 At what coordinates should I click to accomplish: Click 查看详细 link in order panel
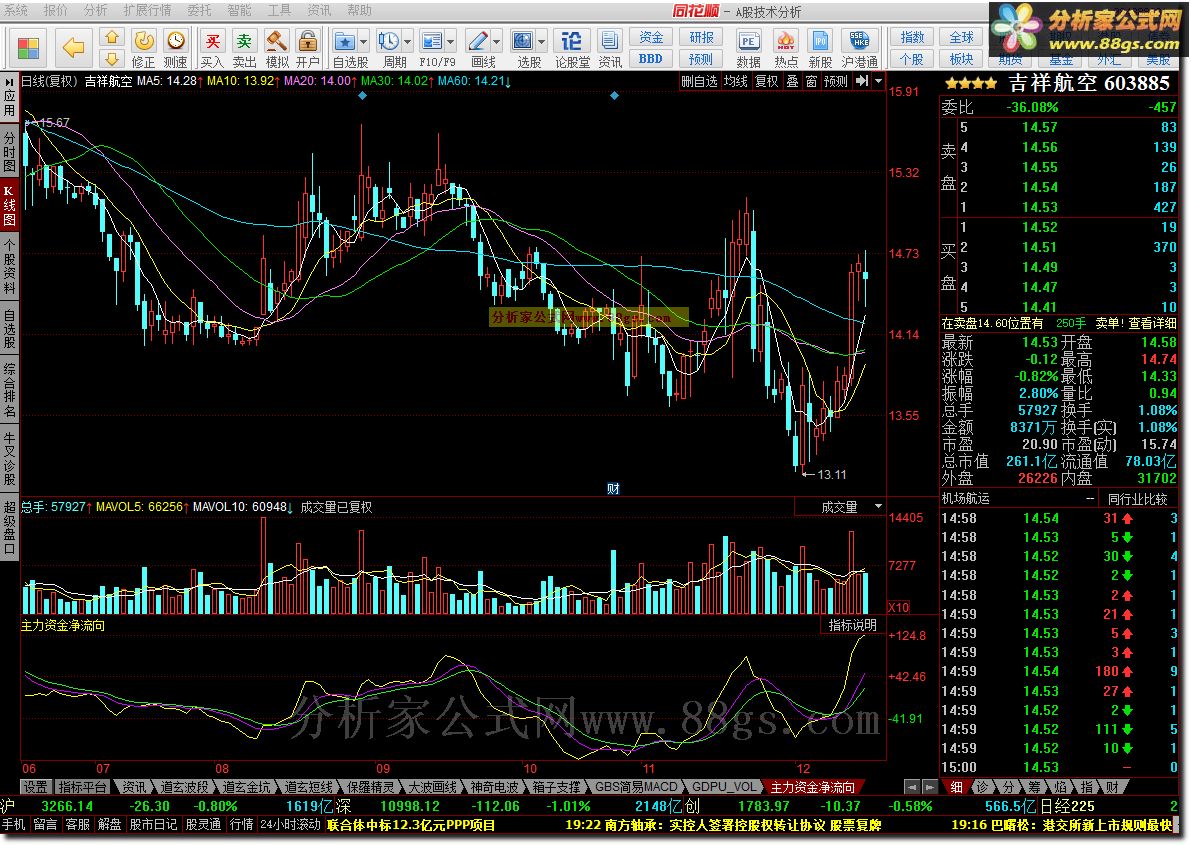click(x=1152, y=323)
